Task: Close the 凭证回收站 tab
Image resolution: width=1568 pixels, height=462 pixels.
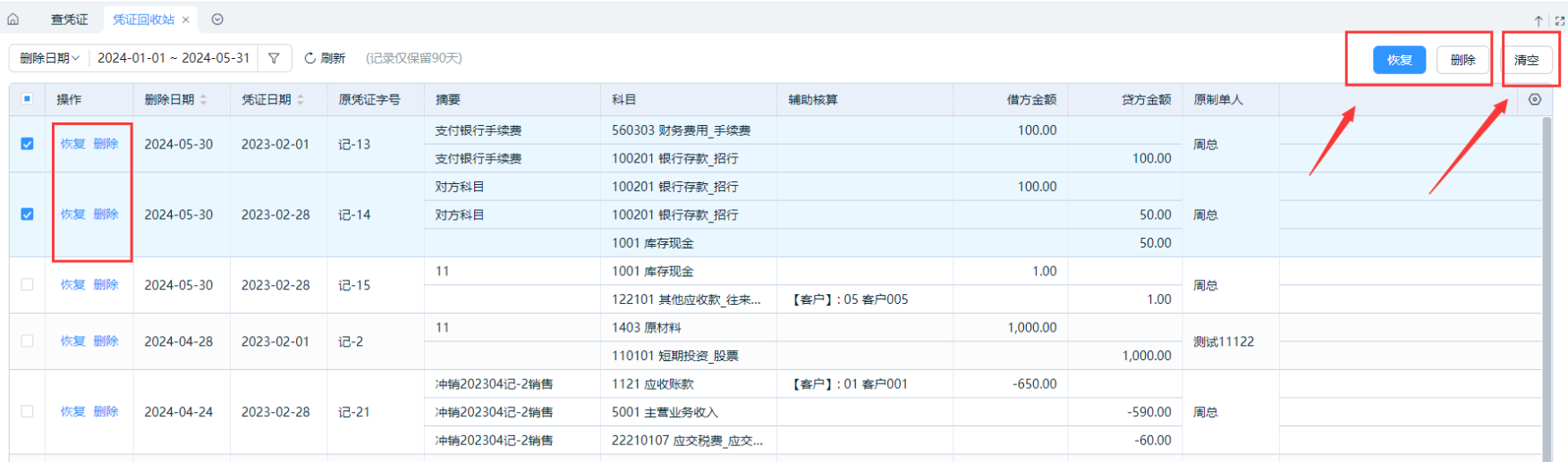Action: coord(185,20)
